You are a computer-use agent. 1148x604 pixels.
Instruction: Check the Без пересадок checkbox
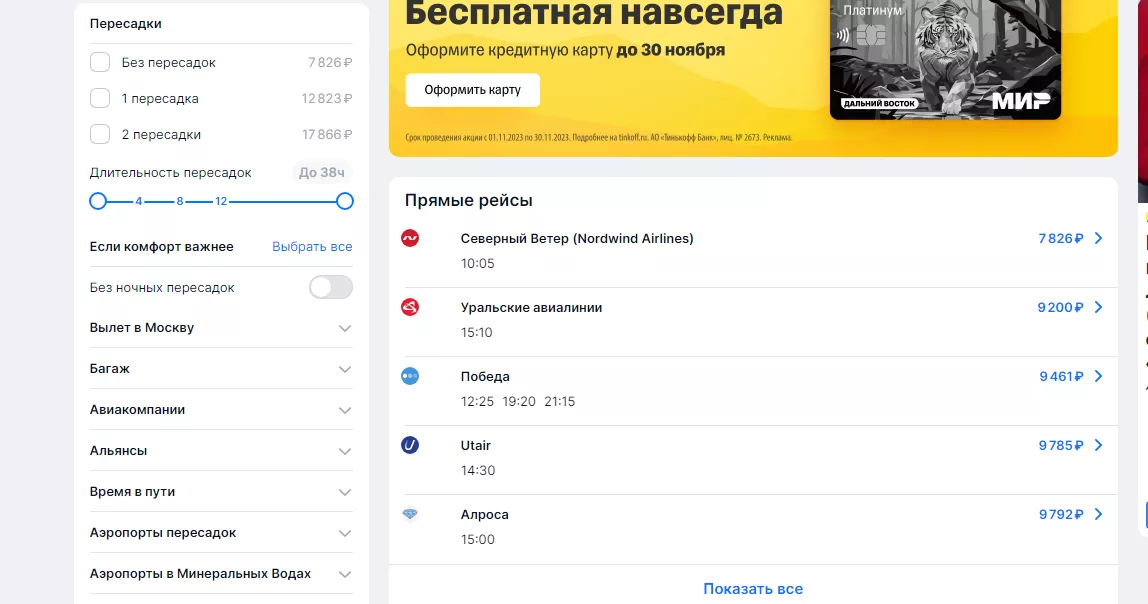[100, 62]
